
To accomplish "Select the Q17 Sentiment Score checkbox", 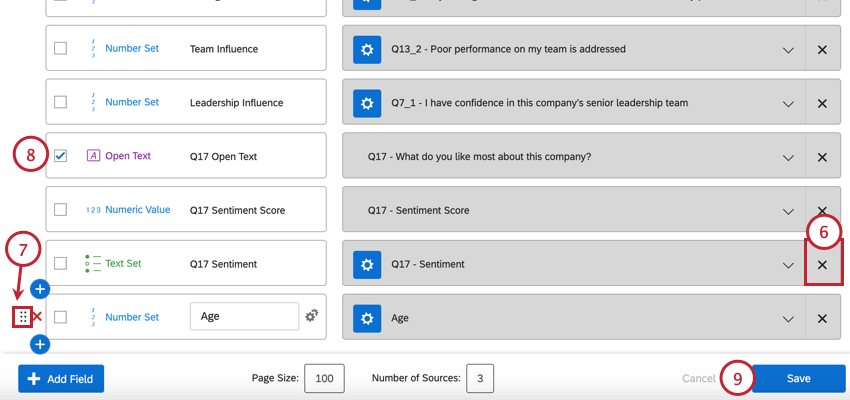I will click(x=61, y=210).
